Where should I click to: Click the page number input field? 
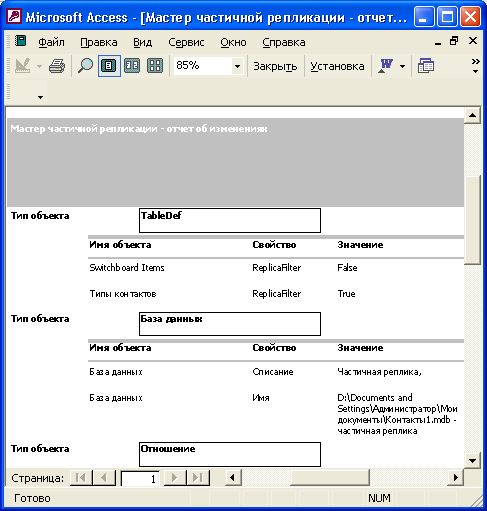(140, 479)
